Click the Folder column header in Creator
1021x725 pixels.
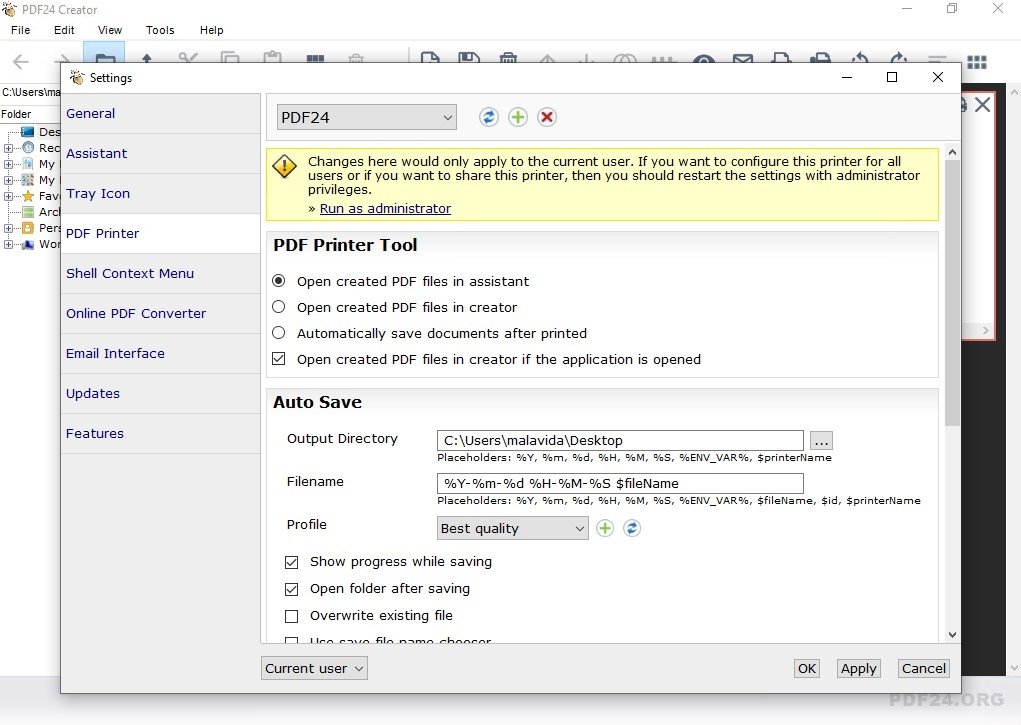30,114
